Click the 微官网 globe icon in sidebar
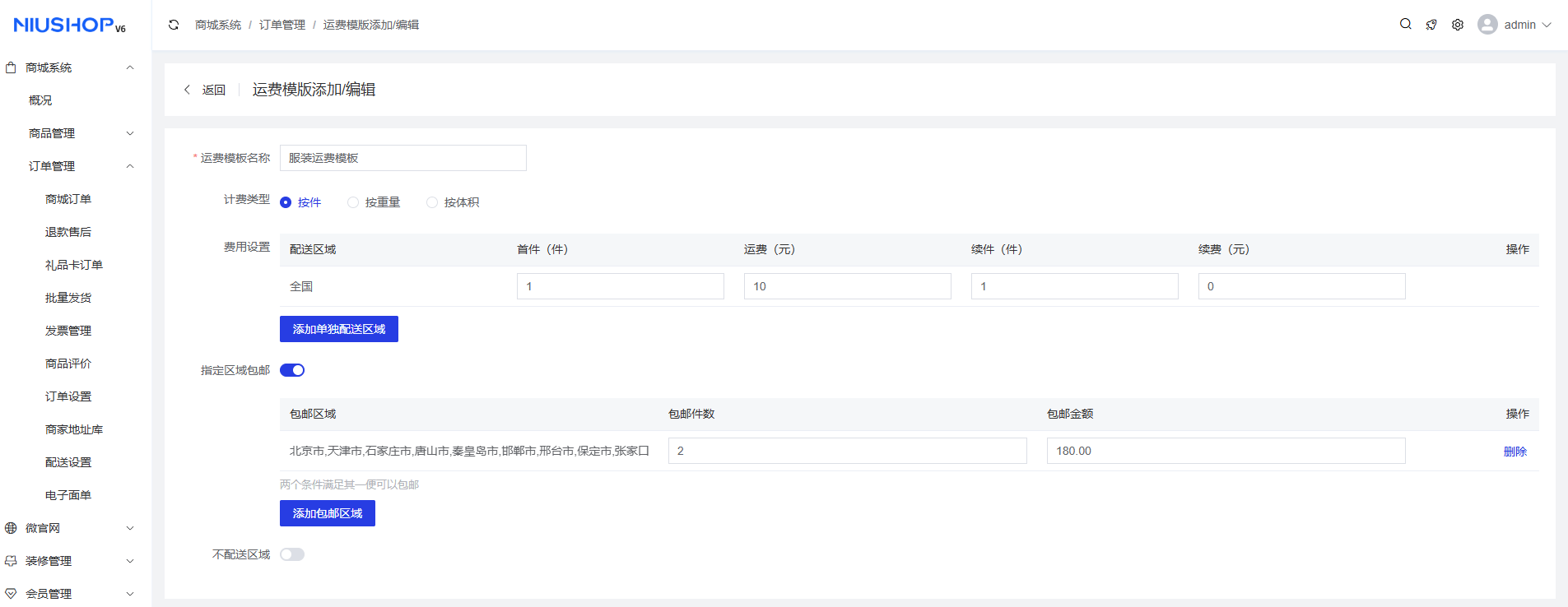 (11, 528)
